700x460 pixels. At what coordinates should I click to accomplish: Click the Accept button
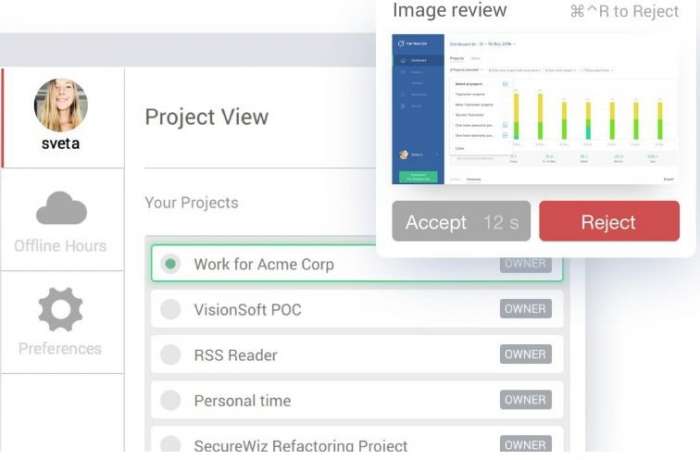tap(461, 222)
